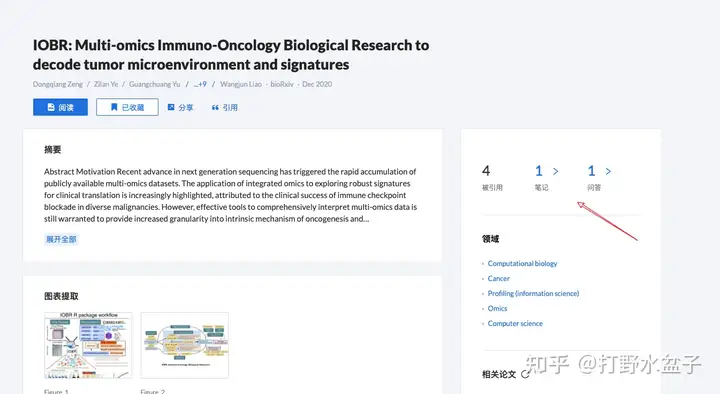Viewport: 720px width, 394px height.
Task: Open author Dongqiang Zeng
Action: coord(58,84)
